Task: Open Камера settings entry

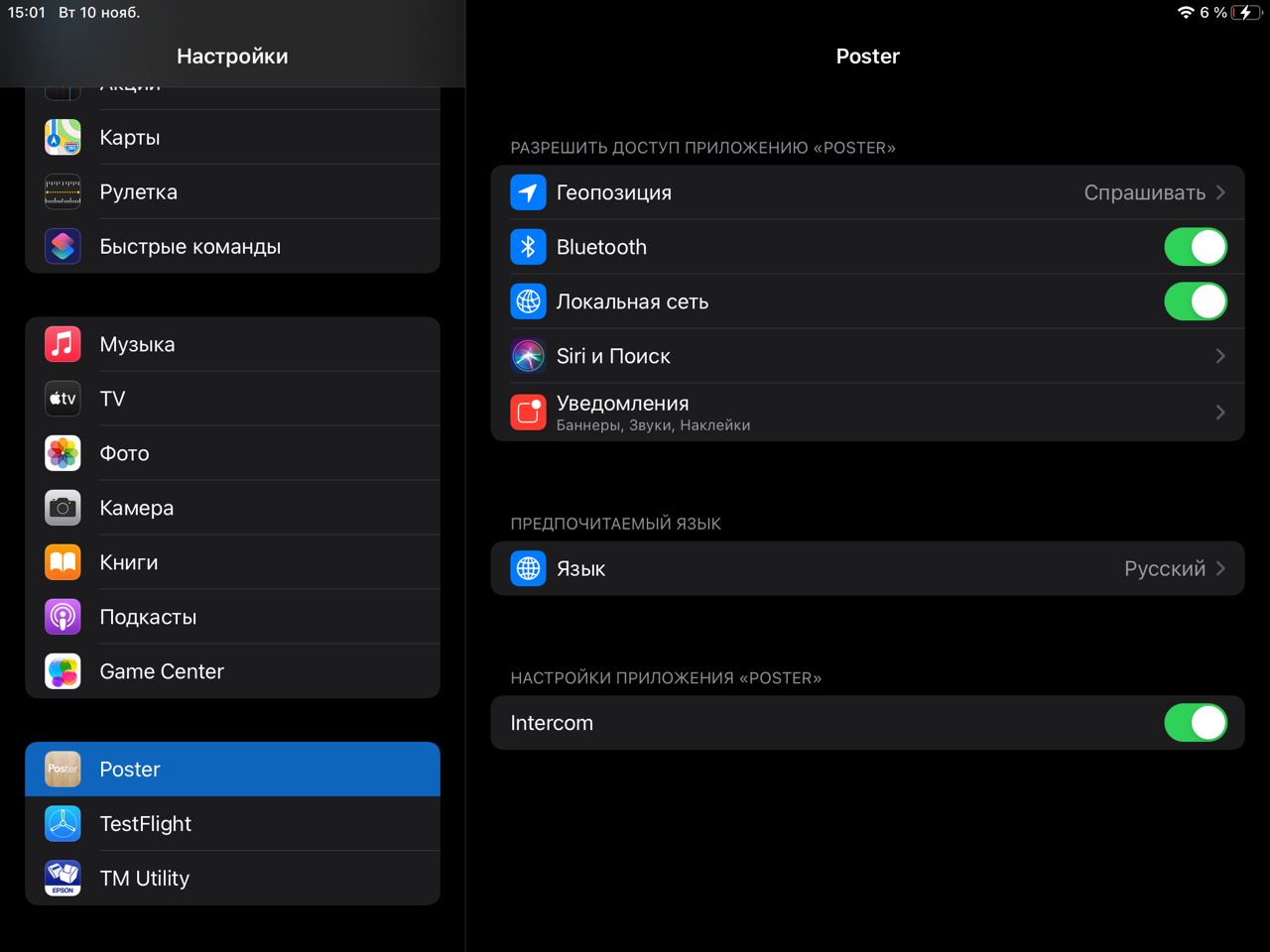Action: tap(232, 508)
